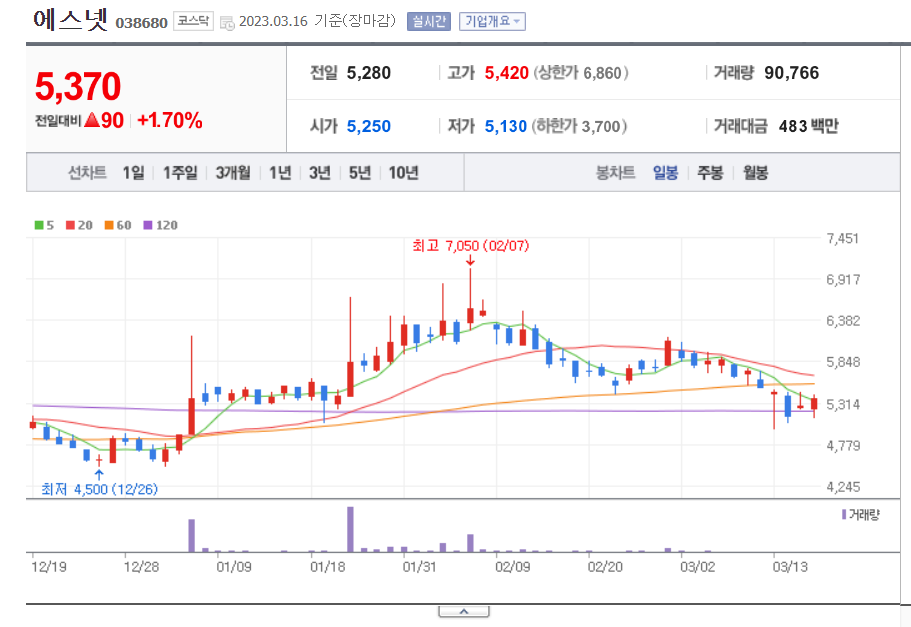The width and height of the screenshot is (911, 627).
Task: Select the 1년 line chart tab
Action: [280, 173]
